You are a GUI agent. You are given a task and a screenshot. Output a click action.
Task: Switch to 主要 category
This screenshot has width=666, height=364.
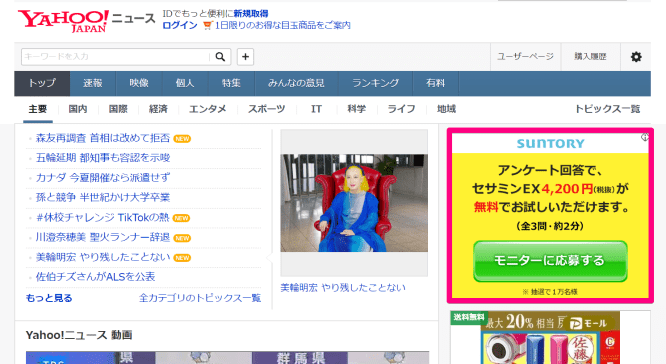pos(38,110)
